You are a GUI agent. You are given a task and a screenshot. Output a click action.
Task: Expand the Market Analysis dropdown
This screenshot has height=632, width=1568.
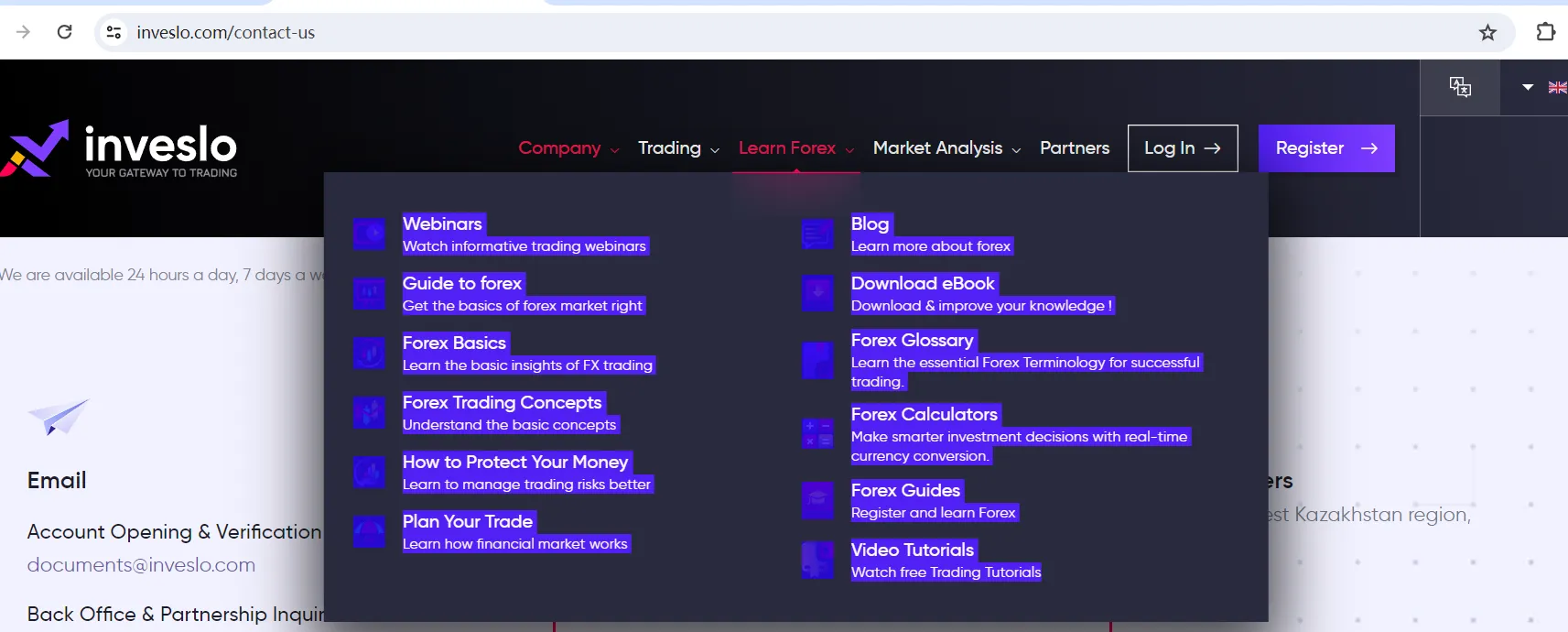point(946,148)
